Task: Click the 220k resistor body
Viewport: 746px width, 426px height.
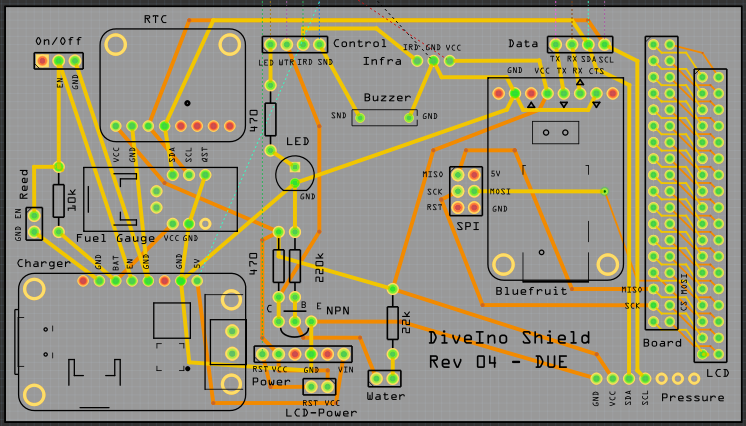Action: [295, 266]
